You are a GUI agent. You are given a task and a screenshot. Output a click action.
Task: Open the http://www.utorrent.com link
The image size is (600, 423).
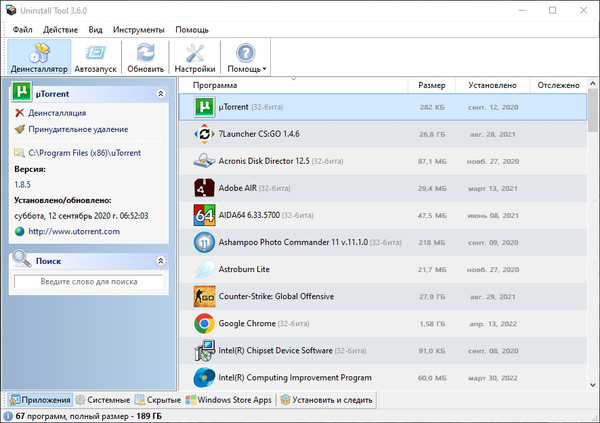[x=74, y=231]
